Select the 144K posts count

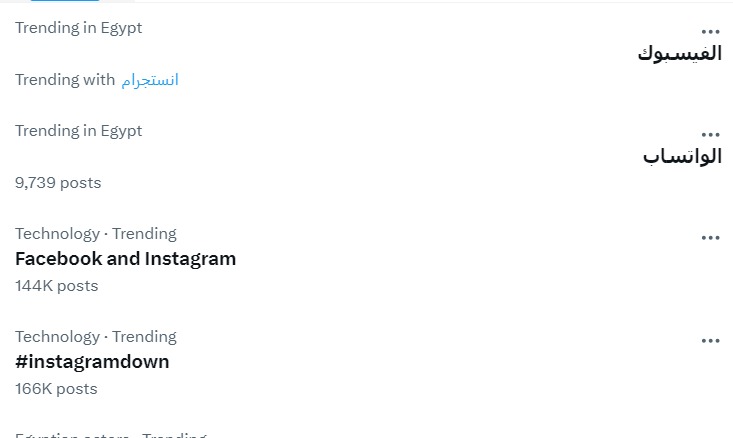(x=56, y=286)
